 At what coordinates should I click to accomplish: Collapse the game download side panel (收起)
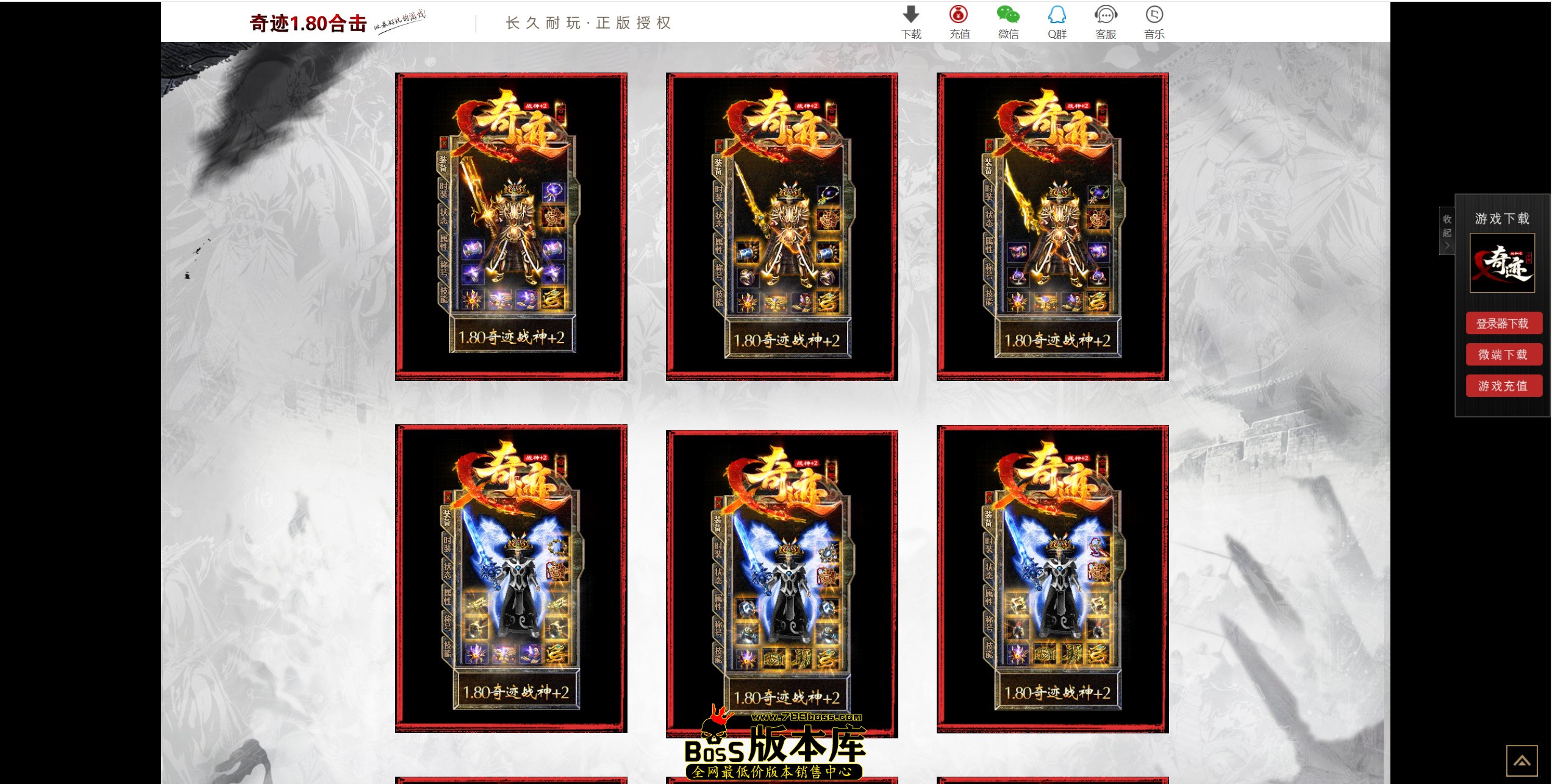pos(1447,232)
